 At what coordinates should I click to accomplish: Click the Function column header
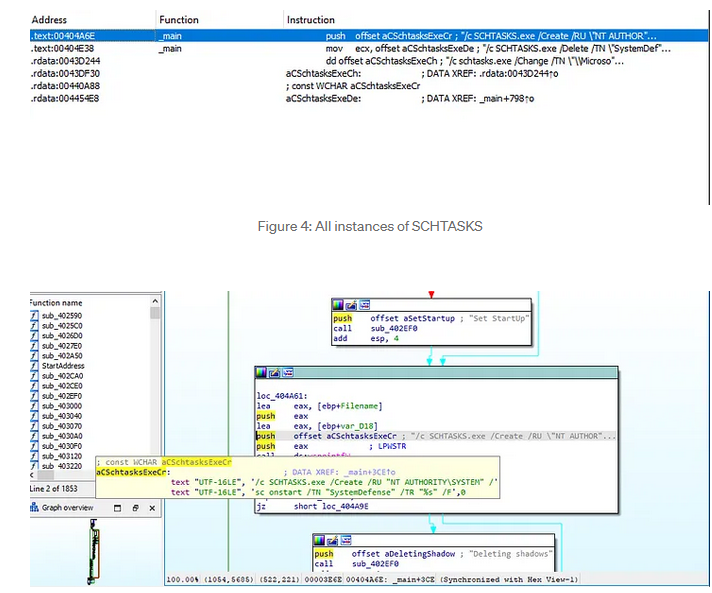tap(180, 20)
